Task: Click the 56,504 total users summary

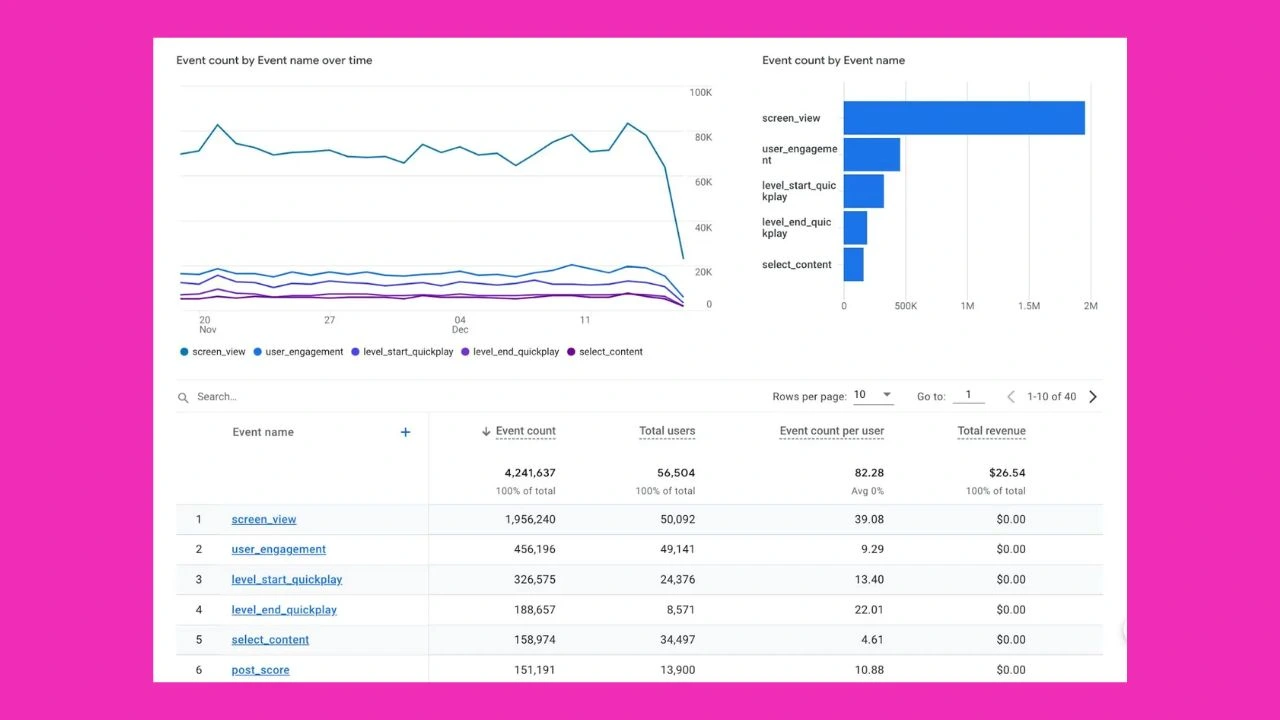Action: click(x=677, y=473)
